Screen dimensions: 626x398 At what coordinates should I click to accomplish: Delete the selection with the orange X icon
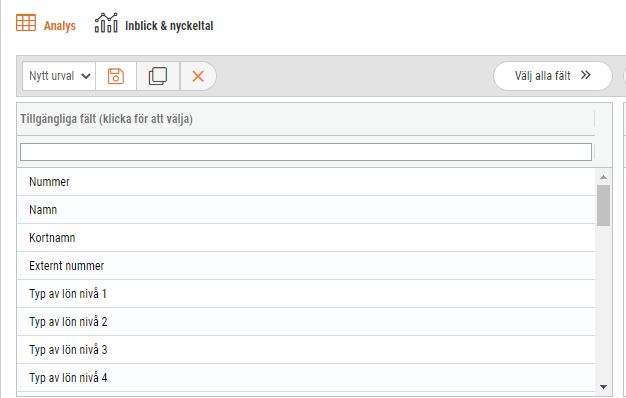coord(198,76)
